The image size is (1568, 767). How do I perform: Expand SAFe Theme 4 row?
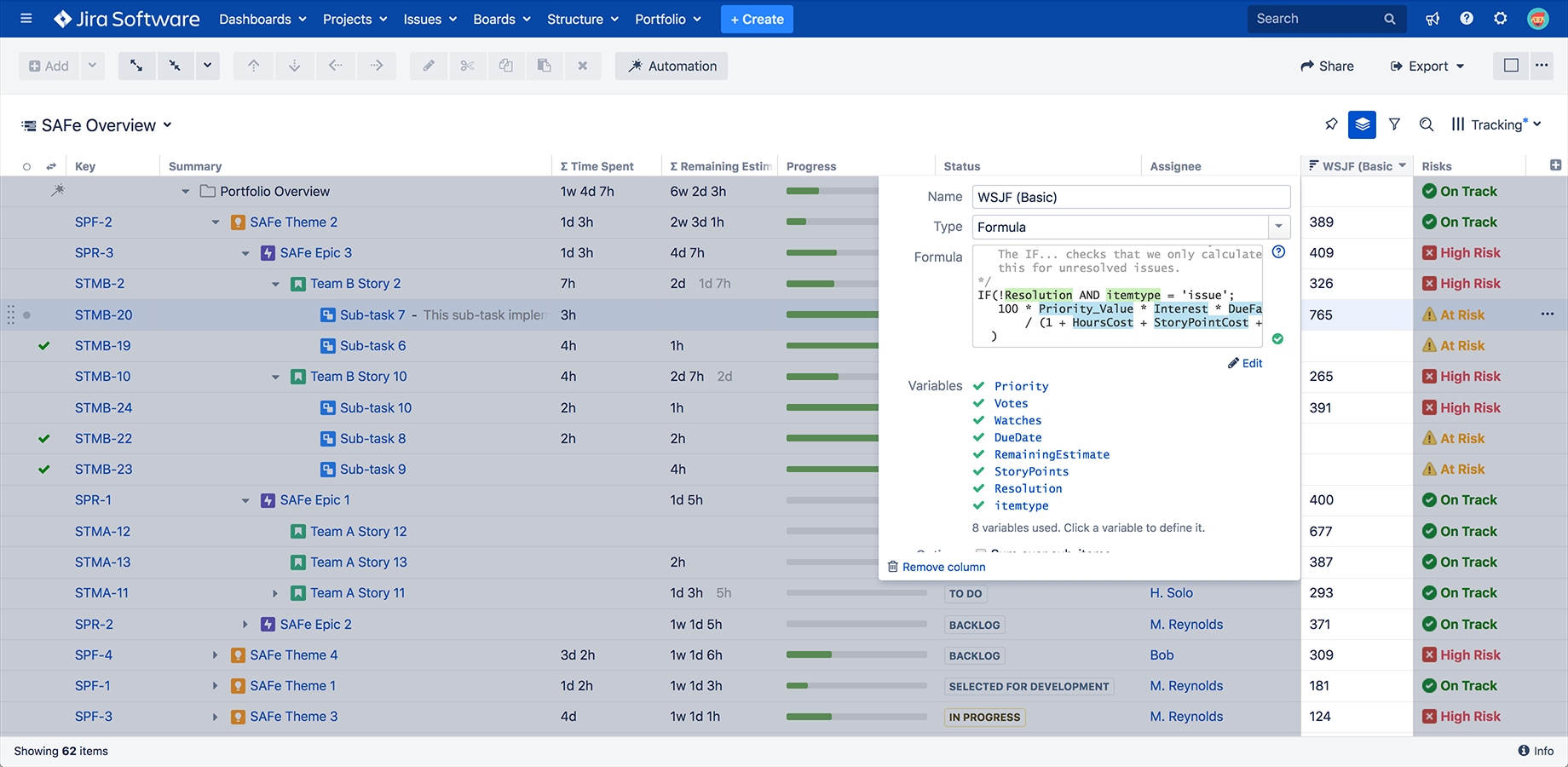(x=216, y=655)
